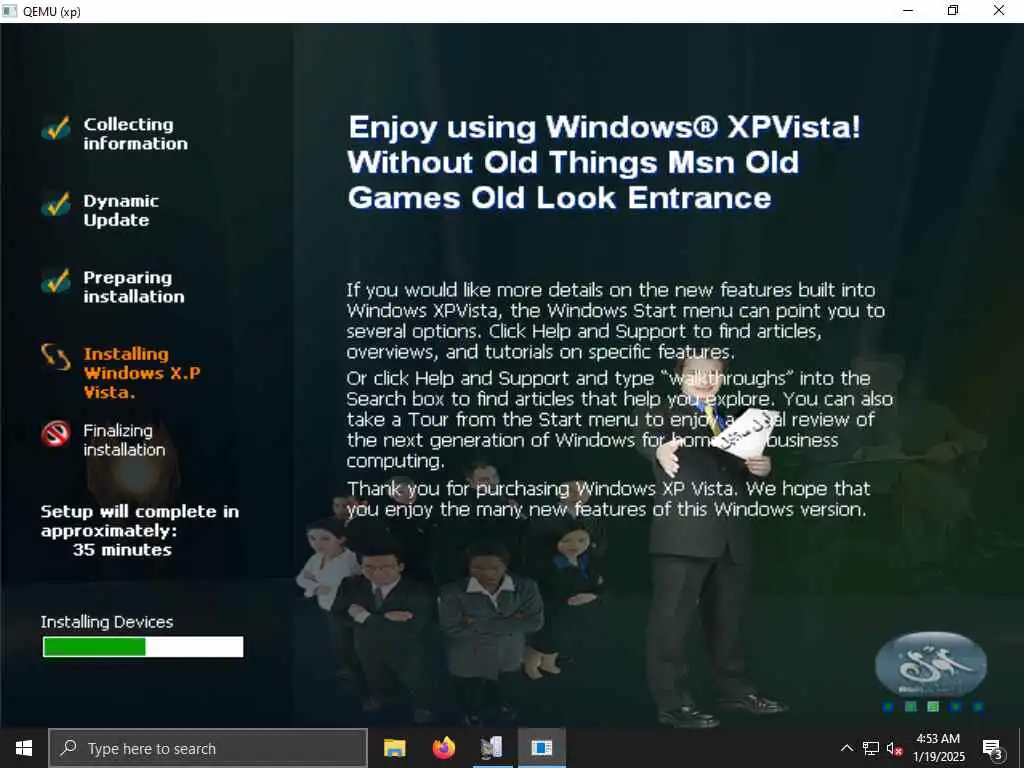1024x768 pixels.
Task: Click the paragraph starting Or click Help and Support
Action: 619,419
